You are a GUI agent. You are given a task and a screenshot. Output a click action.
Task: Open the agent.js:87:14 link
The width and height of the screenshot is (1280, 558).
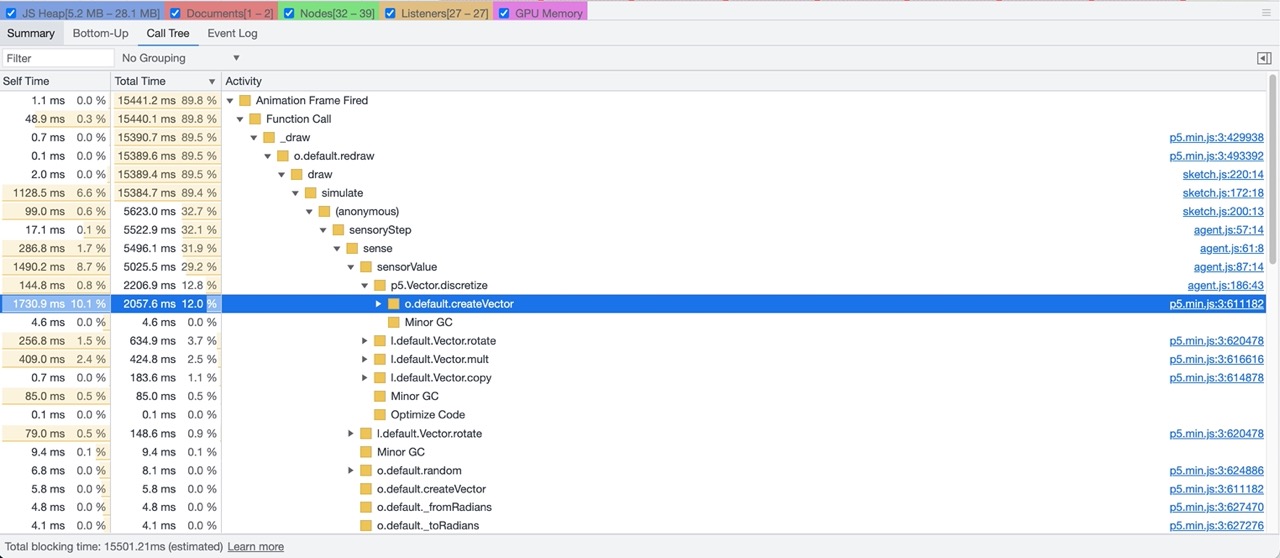point(1229,267)
